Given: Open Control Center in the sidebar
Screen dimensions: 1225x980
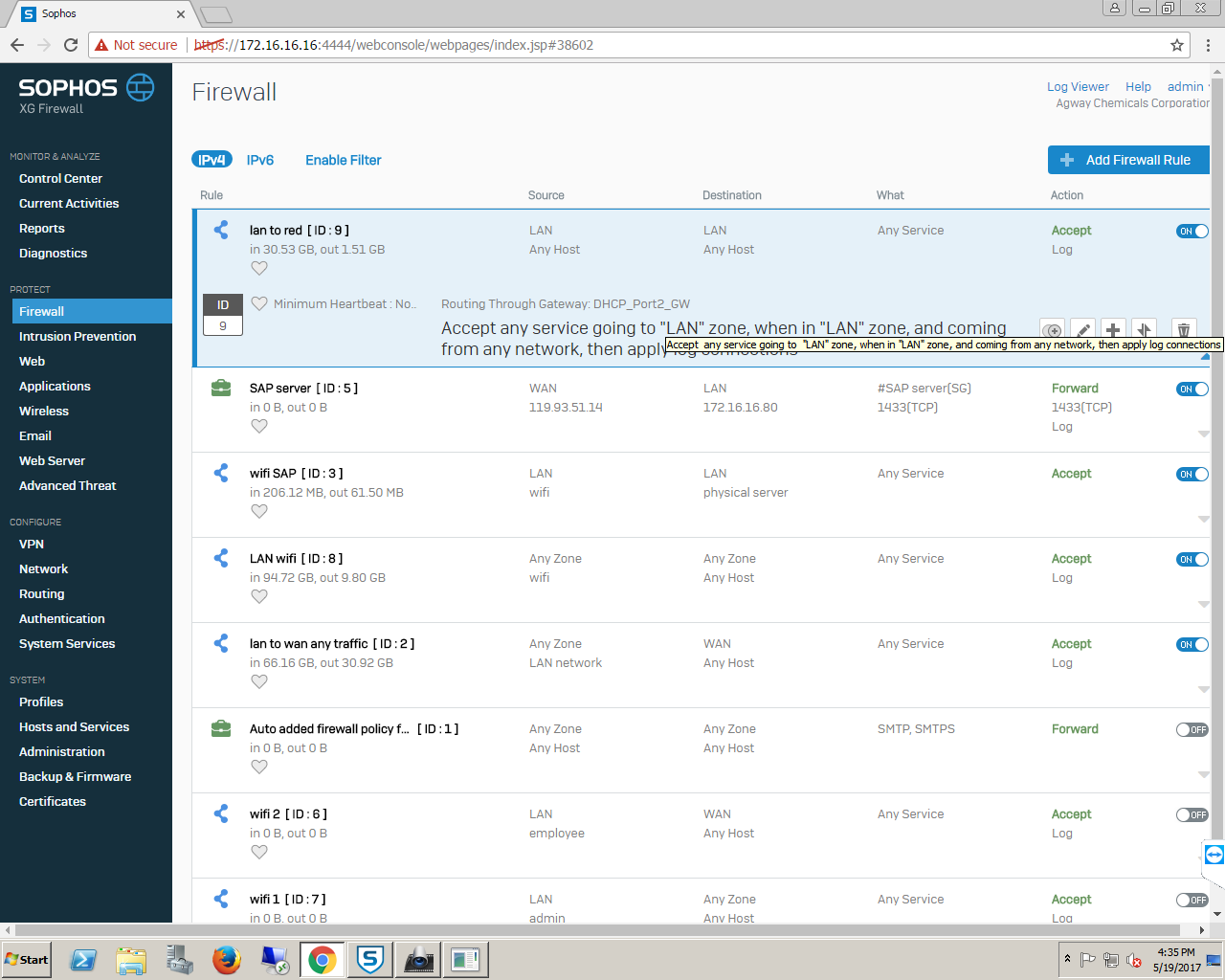Looking at the screenshot, I should pyautogui.click(x=60, y=178).
